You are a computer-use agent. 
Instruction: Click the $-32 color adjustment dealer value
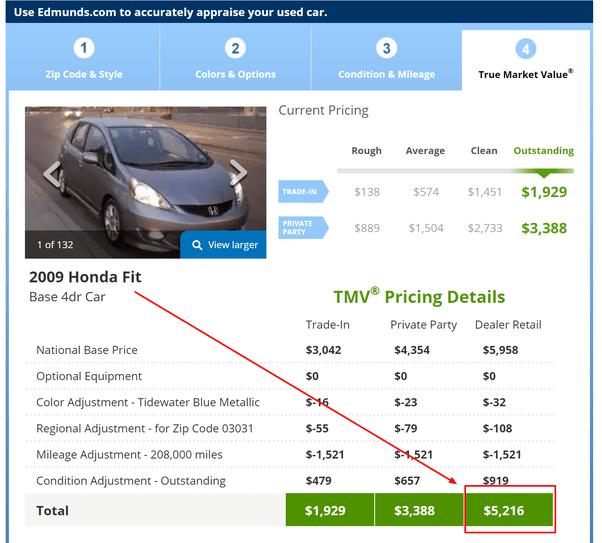[x=494, y=402]
